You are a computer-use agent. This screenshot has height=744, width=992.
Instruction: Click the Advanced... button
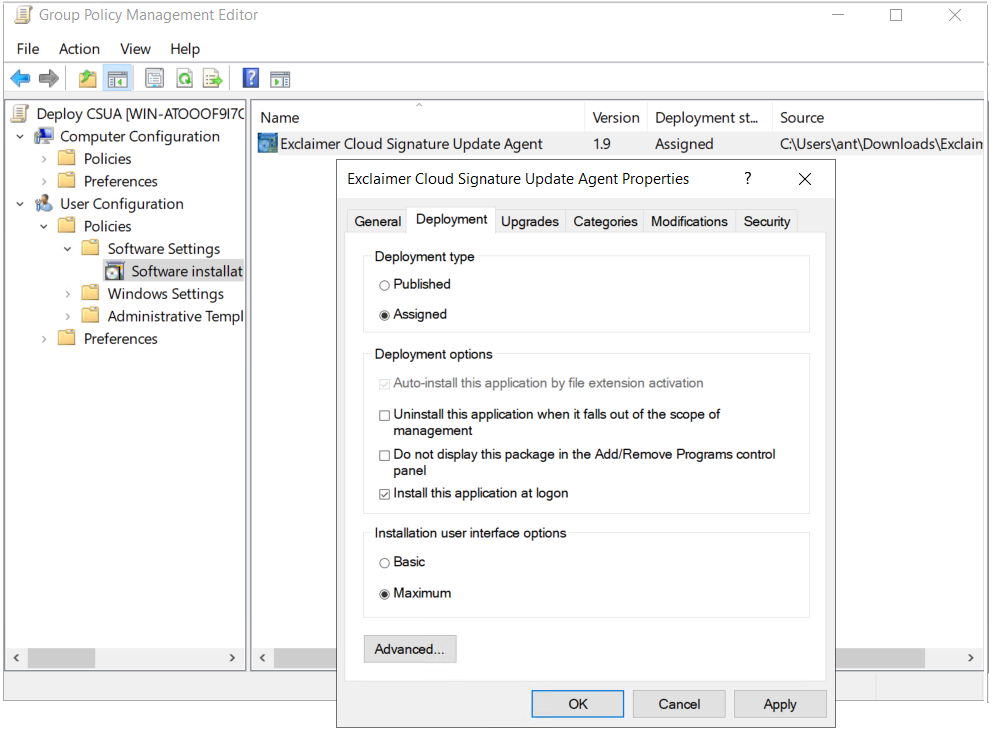point(410,649)
